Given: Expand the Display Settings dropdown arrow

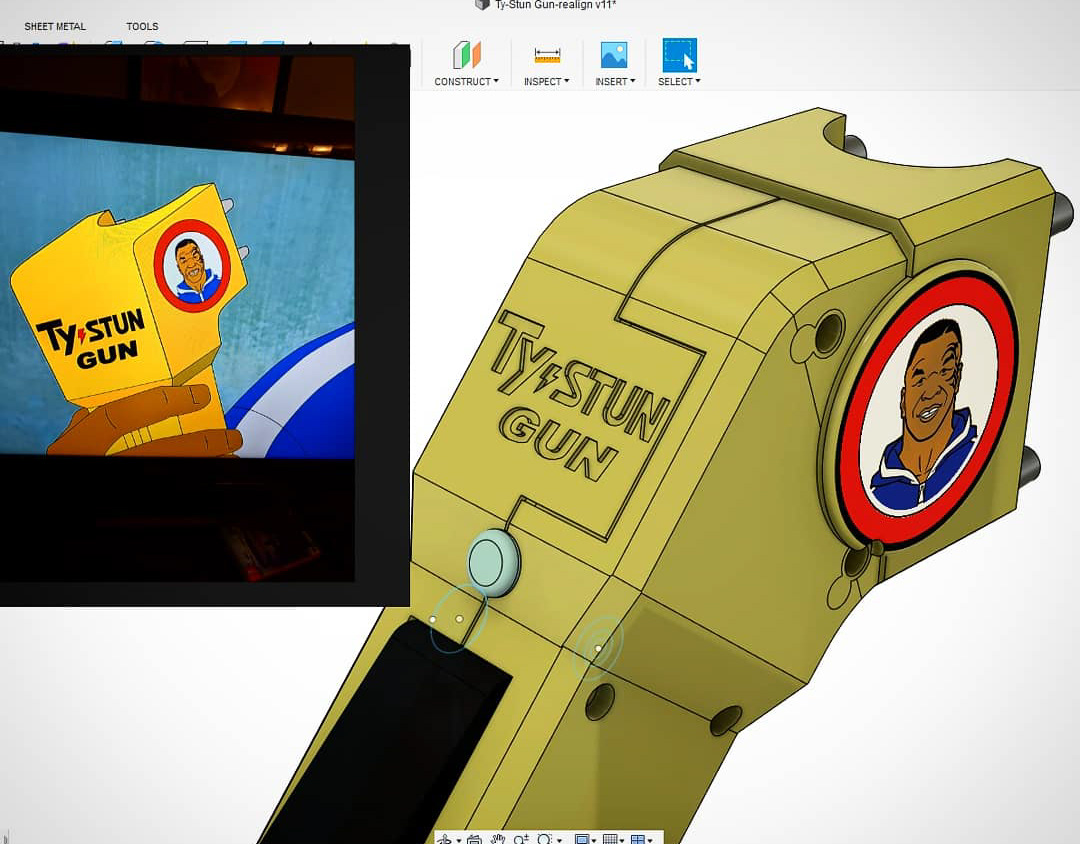Looking at the screenshot, I should (x=594, y=841).
